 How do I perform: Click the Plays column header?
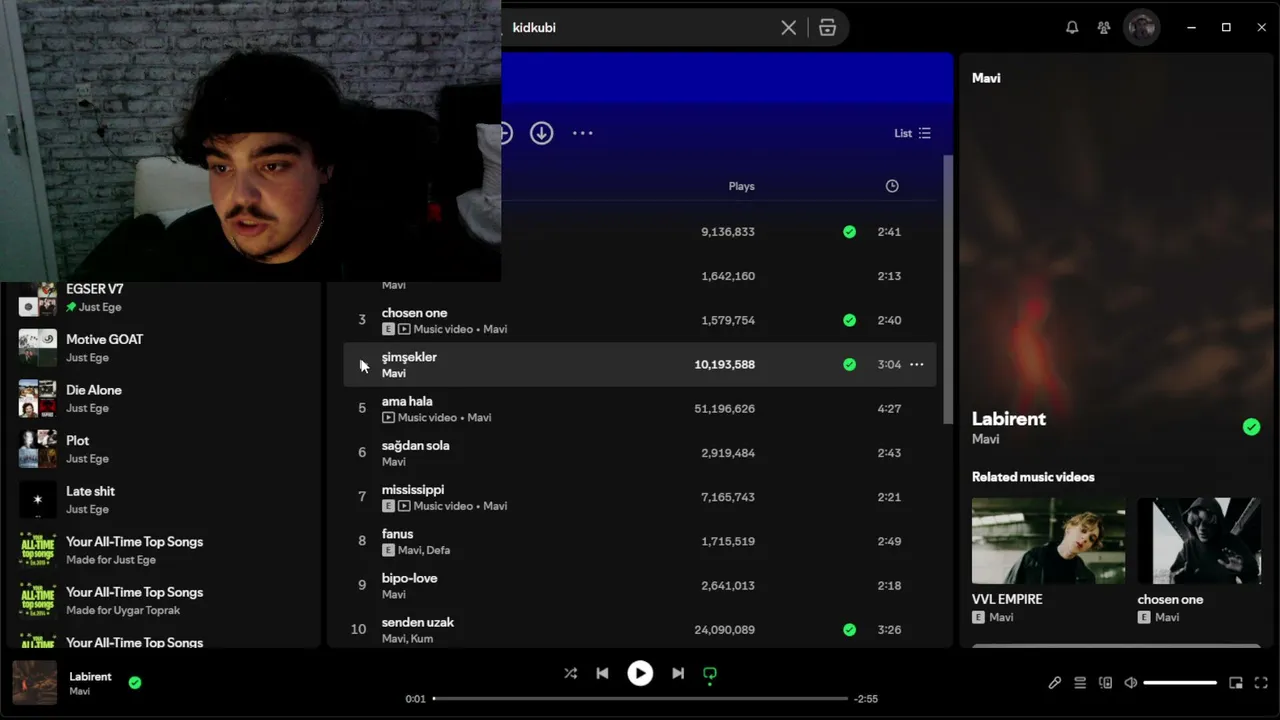(741, 186)
